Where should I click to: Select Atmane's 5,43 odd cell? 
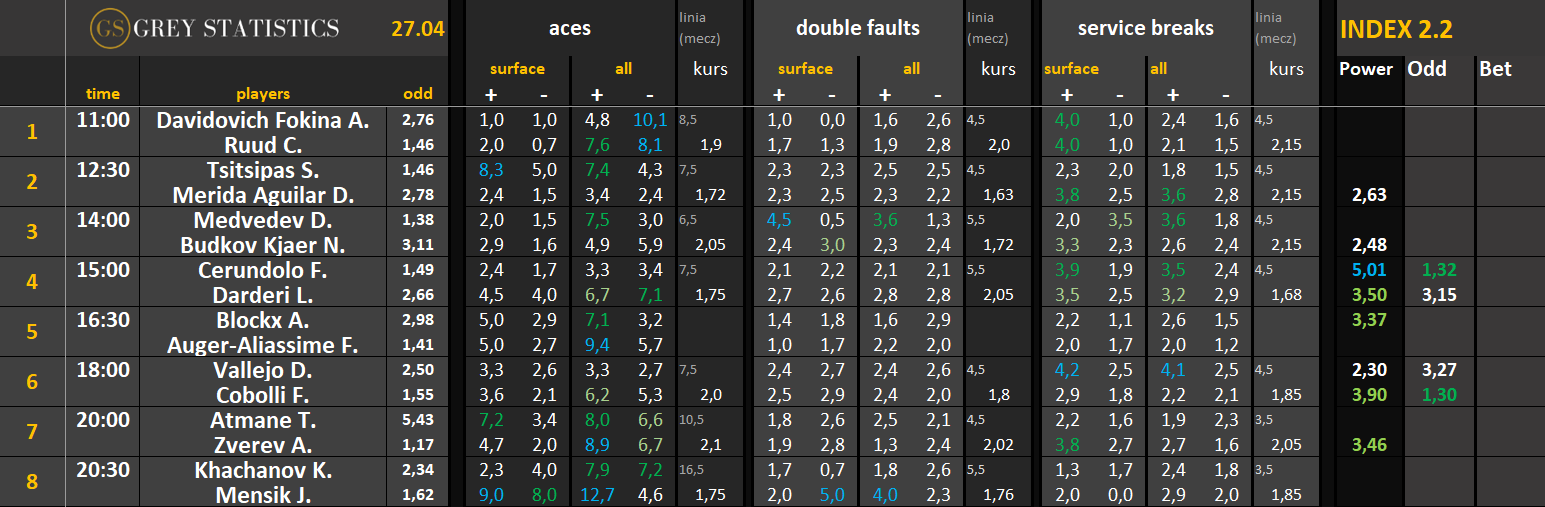[417, 420]
